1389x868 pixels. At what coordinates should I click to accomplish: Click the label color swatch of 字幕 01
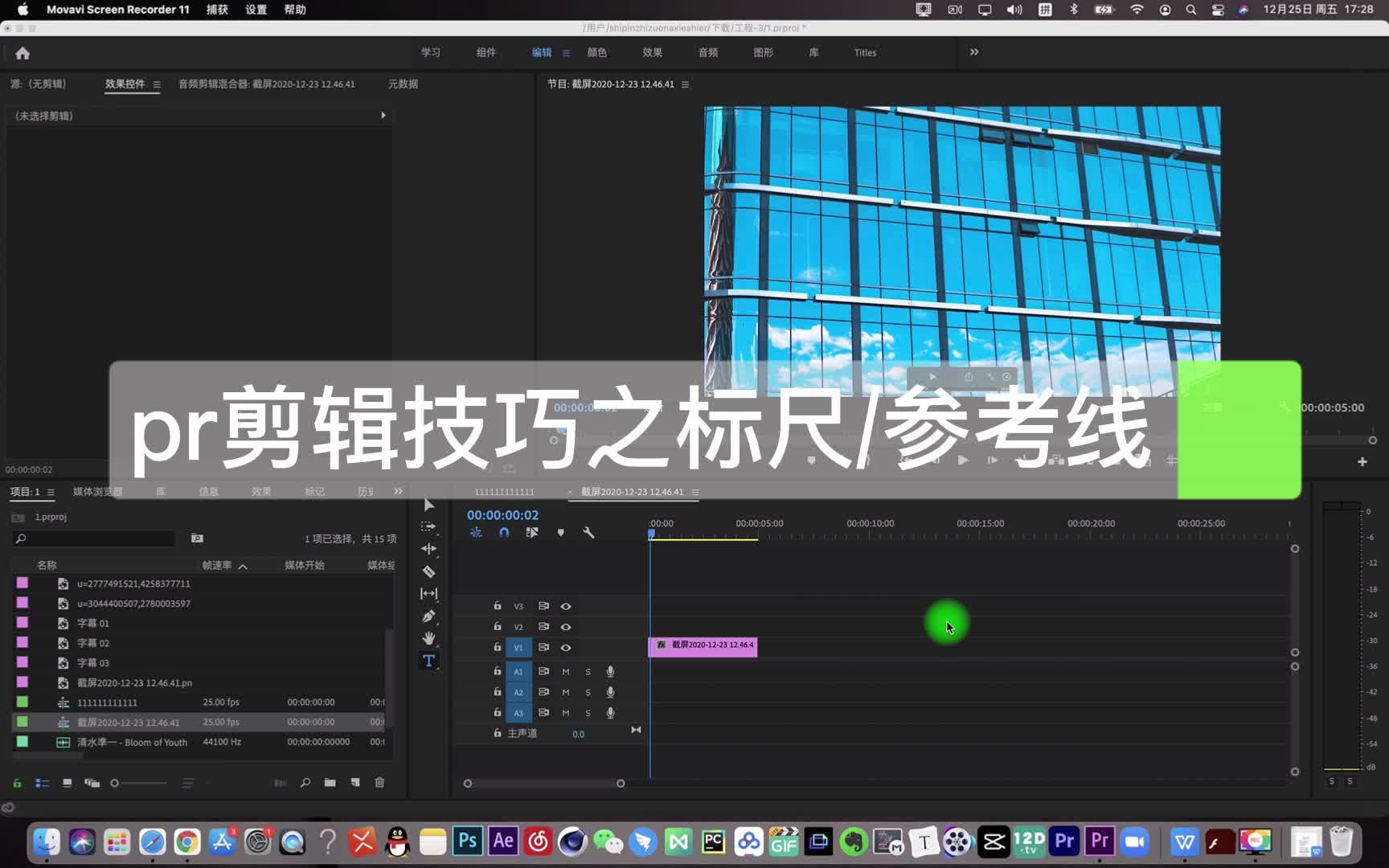(x=23, y=623)
